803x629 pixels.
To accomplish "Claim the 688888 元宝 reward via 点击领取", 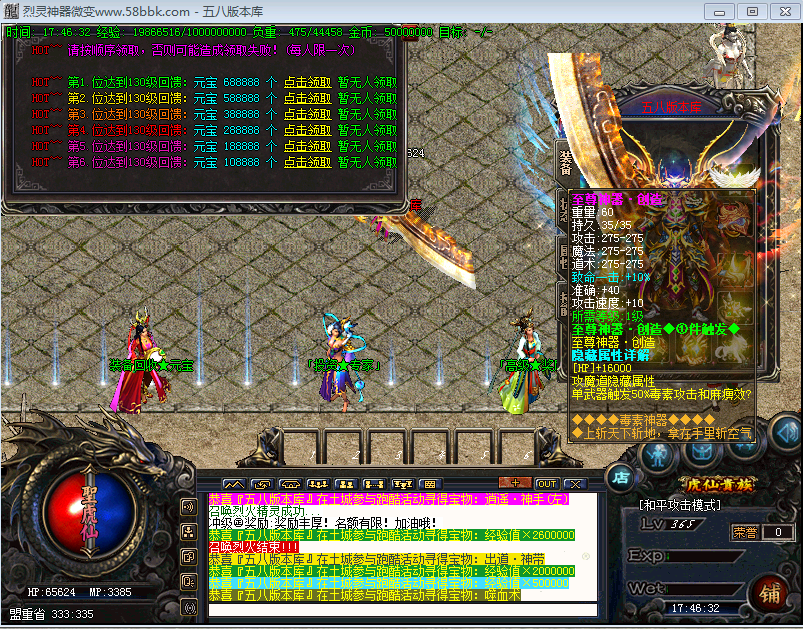I will pyautogui.click(x=308, y=82).
